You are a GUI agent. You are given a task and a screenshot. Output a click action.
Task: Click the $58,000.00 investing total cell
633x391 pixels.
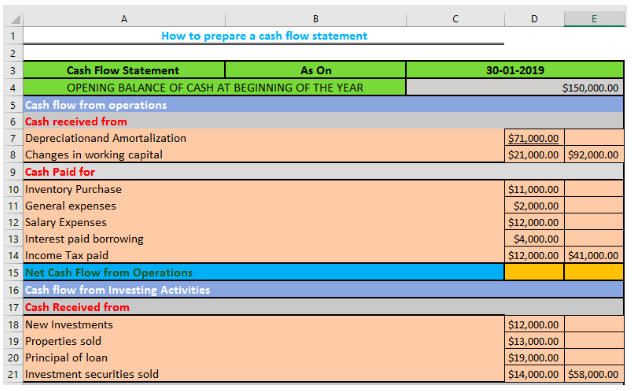(594, 374)
